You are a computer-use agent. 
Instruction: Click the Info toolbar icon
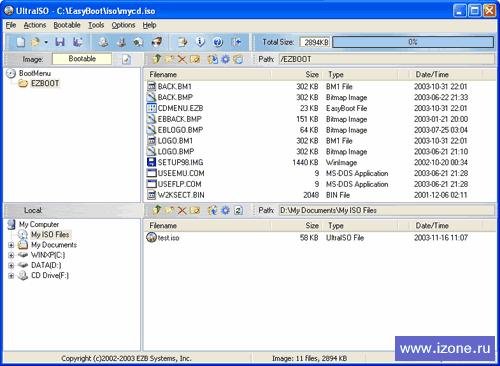200,42
